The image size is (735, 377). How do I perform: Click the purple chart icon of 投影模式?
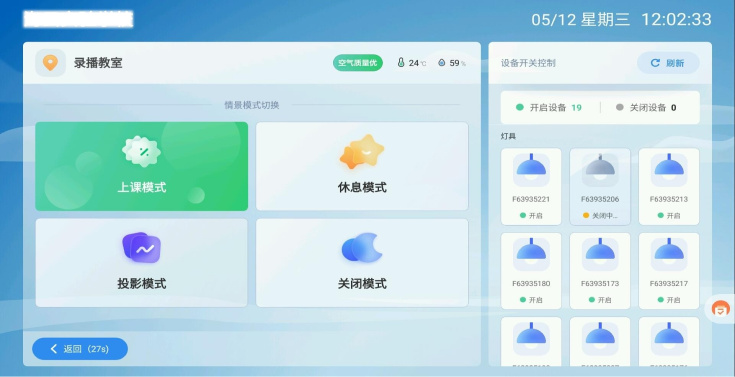pyautogui.click(x=142, y=248)
